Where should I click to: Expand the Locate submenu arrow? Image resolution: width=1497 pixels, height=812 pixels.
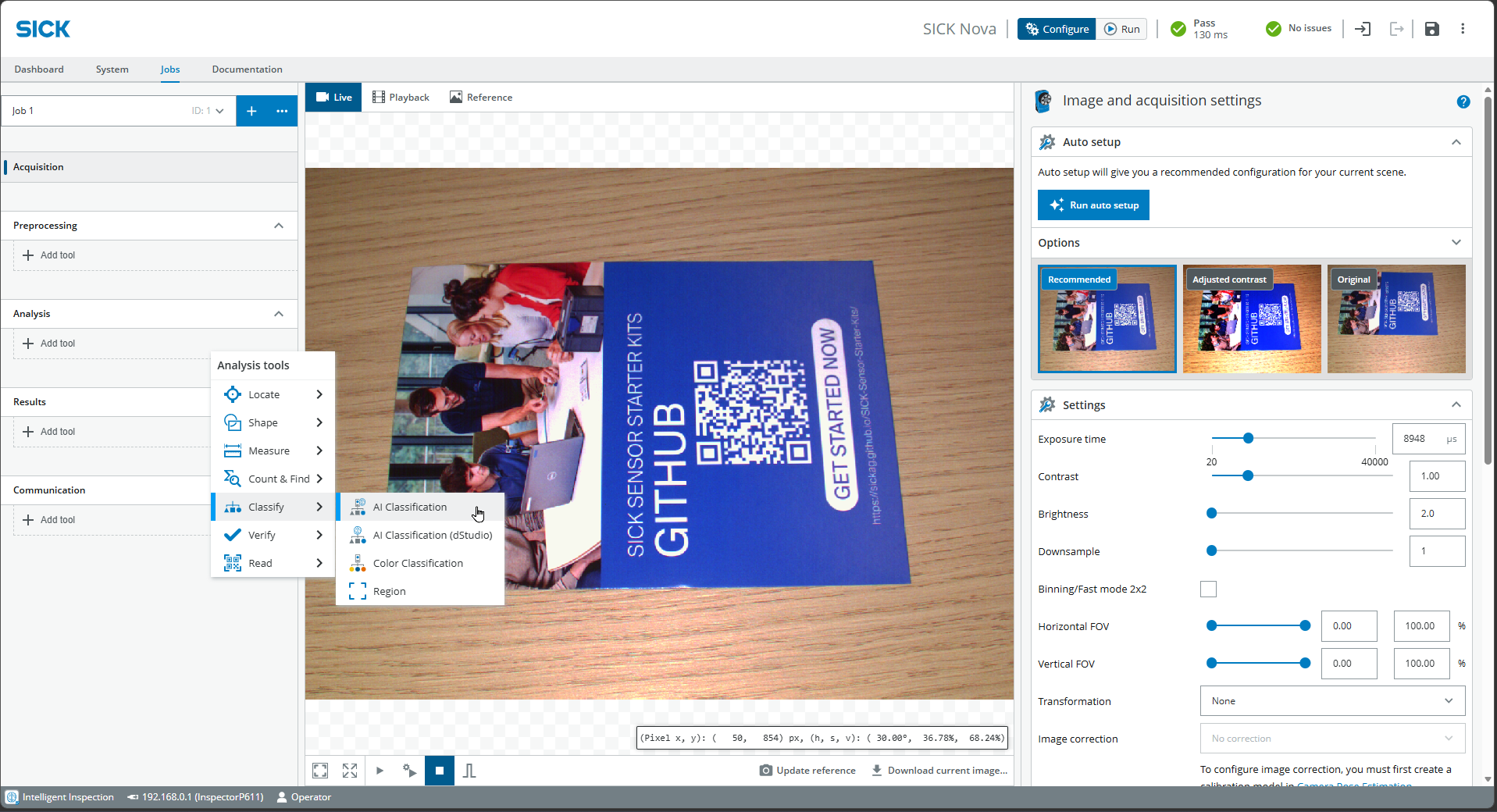click(x=319, y=394)
